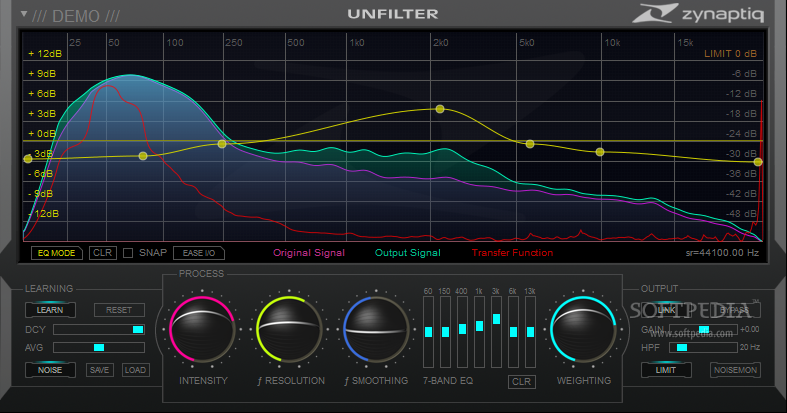The height and width of the screenshot is (413, 787).
Task: Click CLR button next to EQ MODE
Action: click(x=103, y=253)
